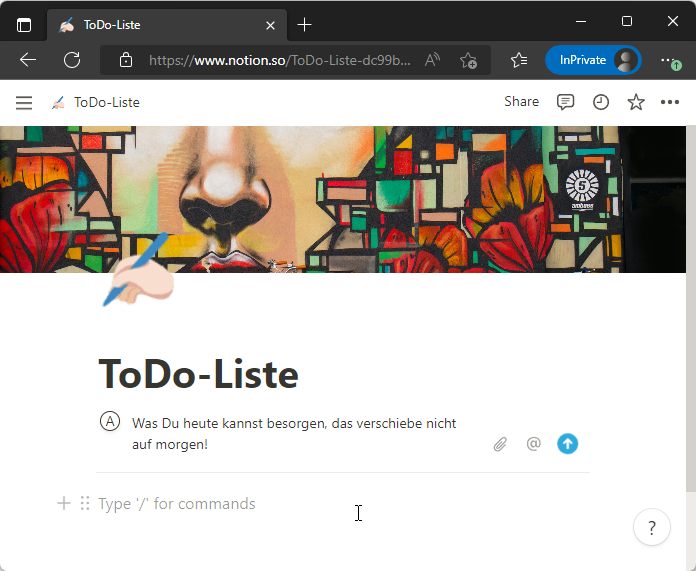Open browser favorites list
696x571 pixels.
(x=519, y=60)
